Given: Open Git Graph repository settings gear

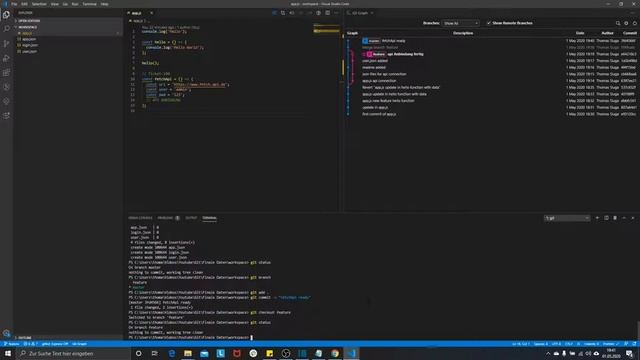Looking at the screenshot, I should (x=626, y=23).
